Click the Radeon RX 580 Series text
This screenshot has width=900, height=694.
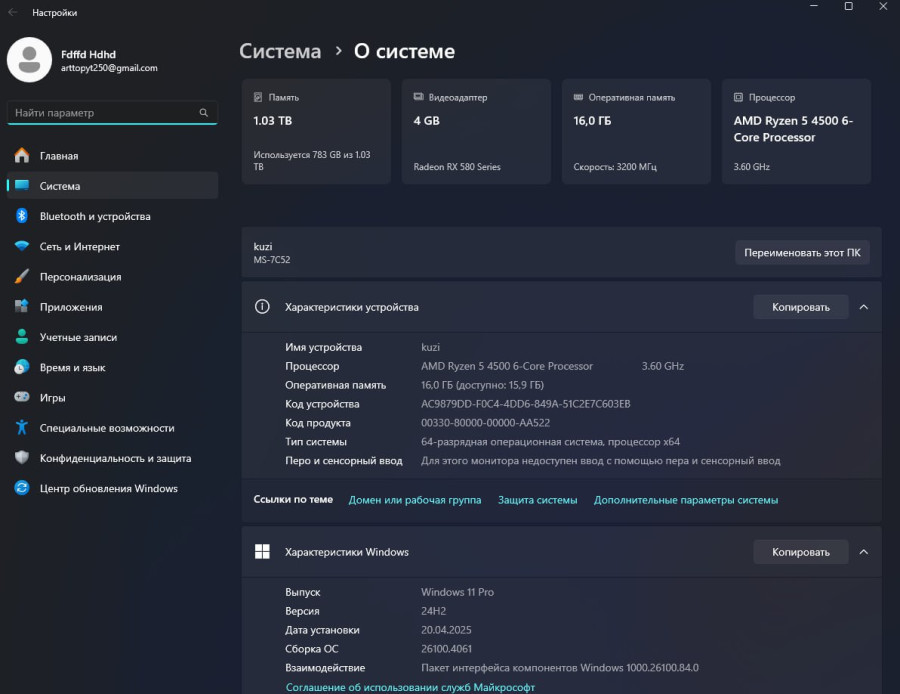[457, 166]
